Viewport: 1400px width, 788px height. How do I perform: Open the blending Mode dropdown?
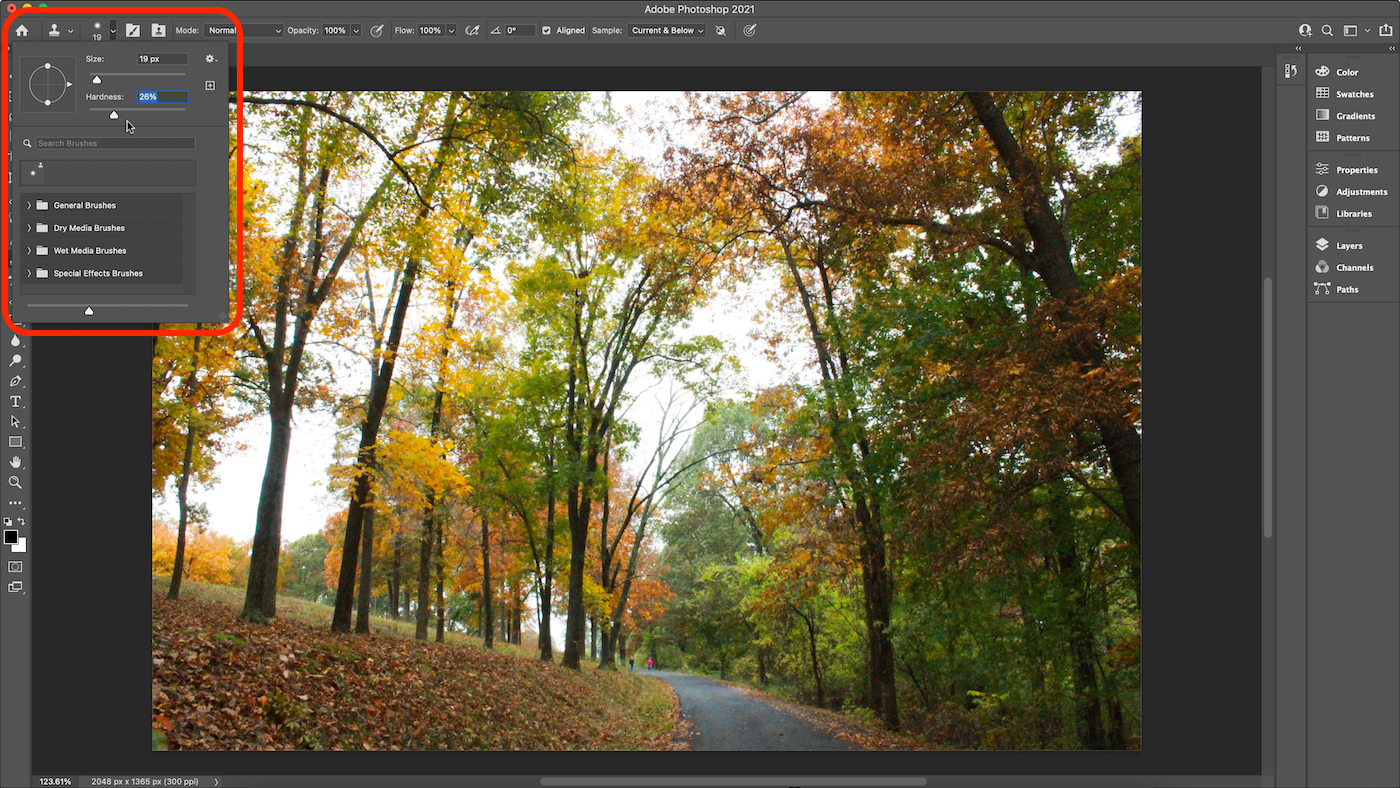tap(244, 31)
